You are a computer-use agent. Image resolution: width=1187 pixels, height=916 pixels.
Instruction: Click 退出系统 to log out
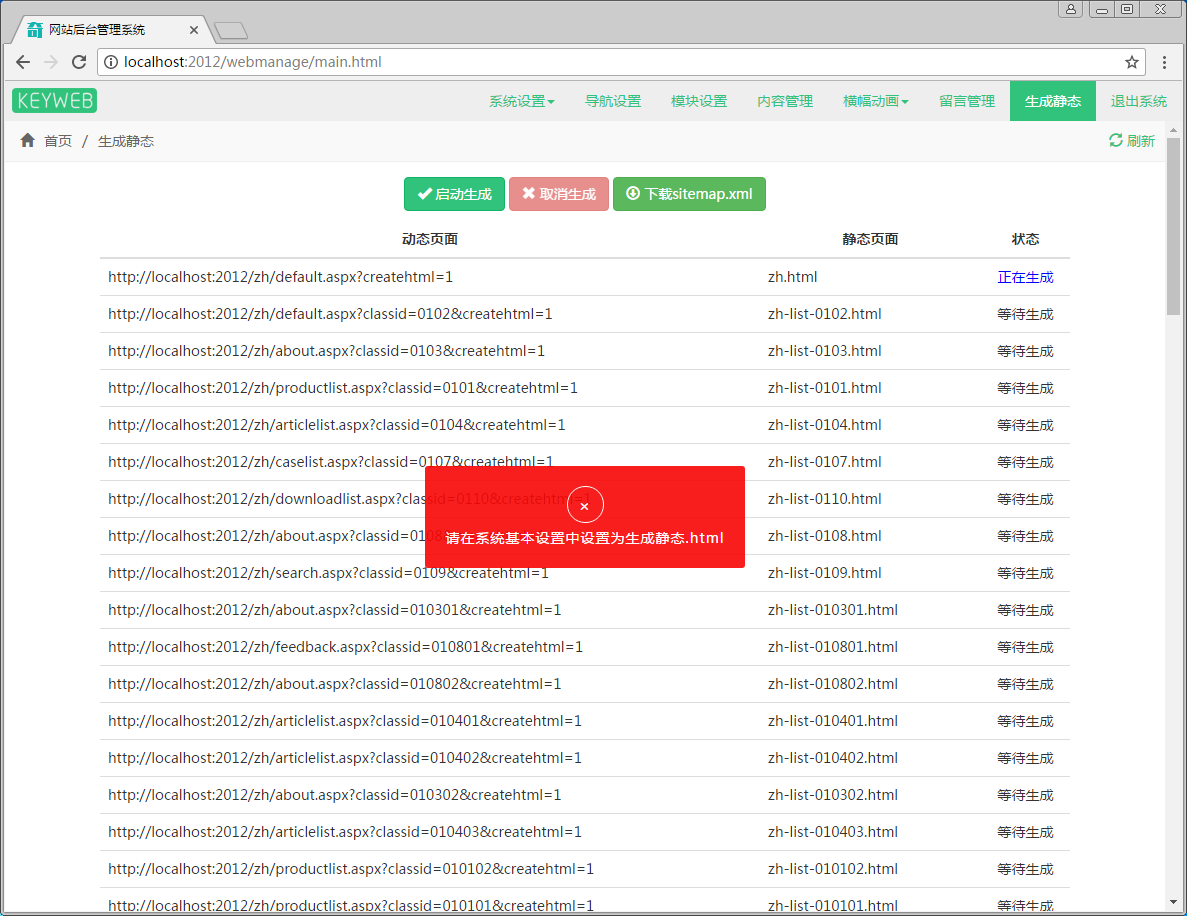coord(1139,101)
